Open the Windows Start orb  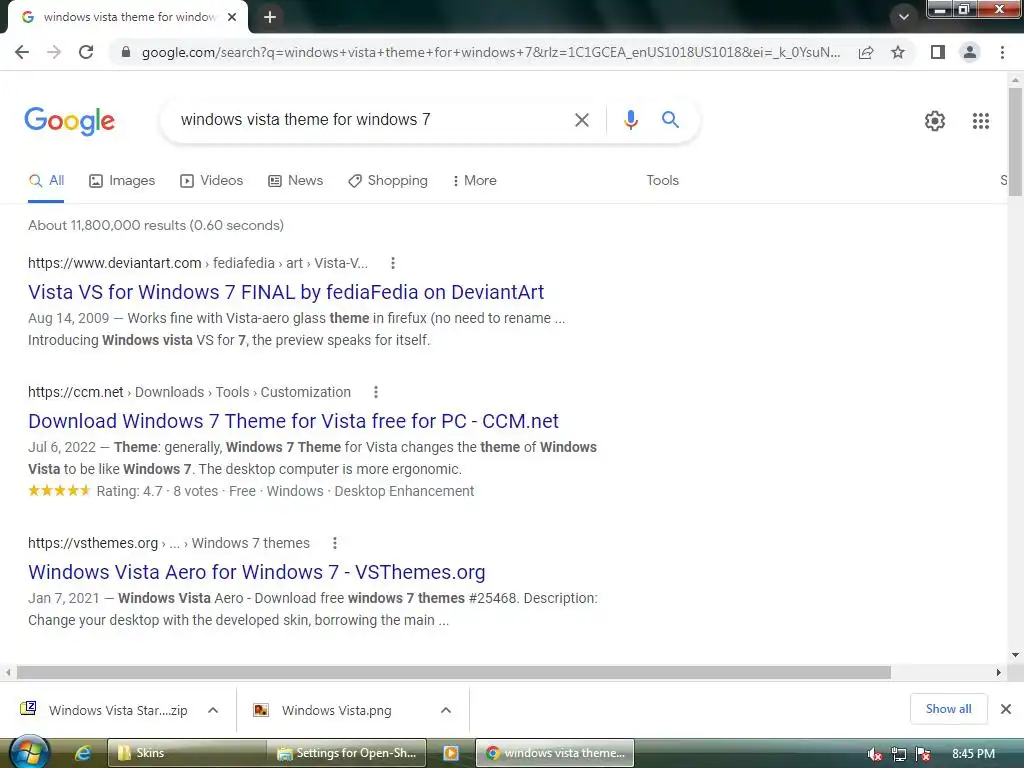coord(29,752)
